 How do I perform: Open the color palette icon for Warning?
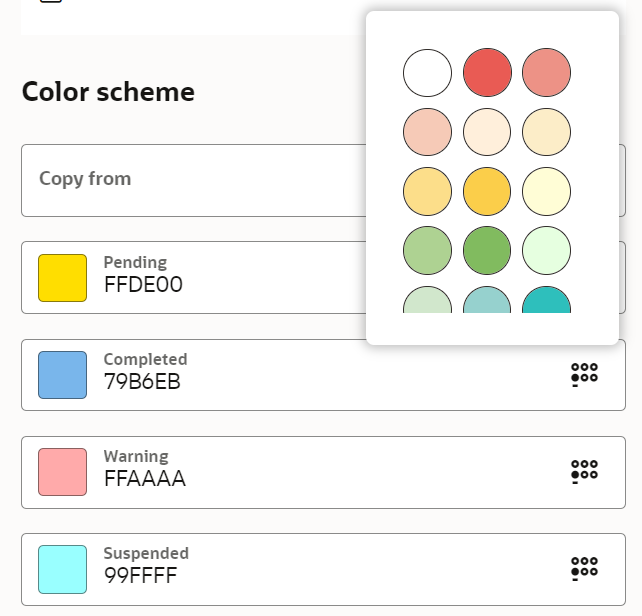pos(584,472)
